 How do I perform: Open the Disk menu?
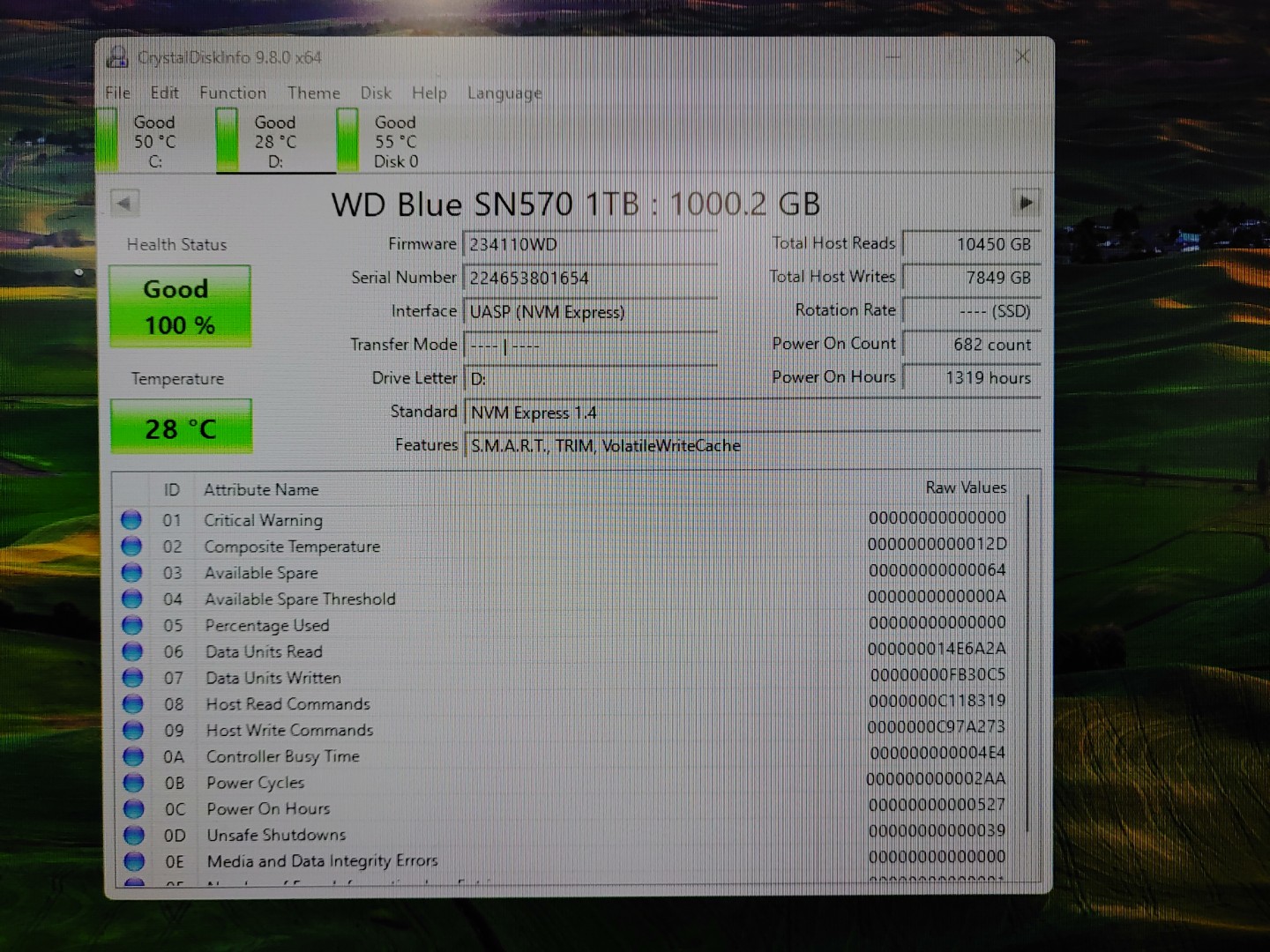376,93
